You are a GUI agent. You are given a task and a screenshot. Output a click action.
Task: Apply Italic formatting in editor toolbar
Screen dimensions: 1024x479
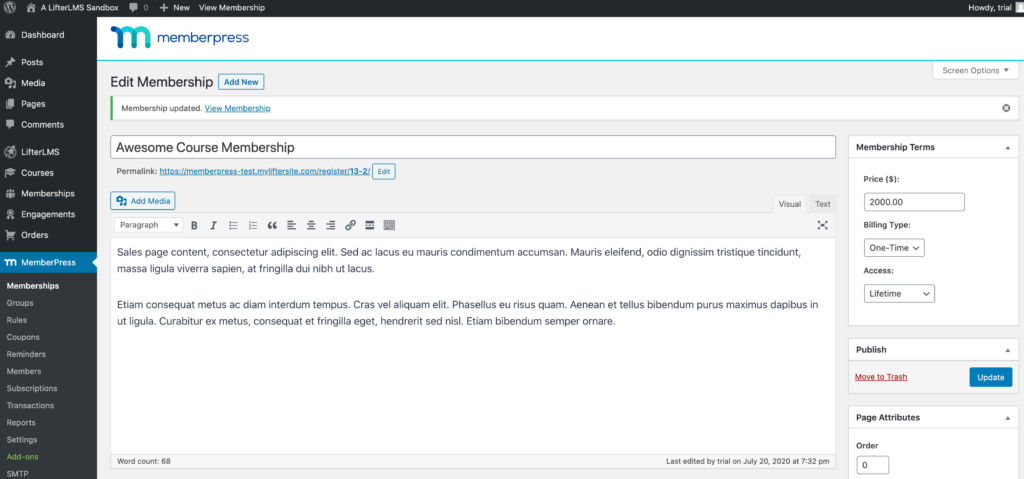click(x=213, y=225)
